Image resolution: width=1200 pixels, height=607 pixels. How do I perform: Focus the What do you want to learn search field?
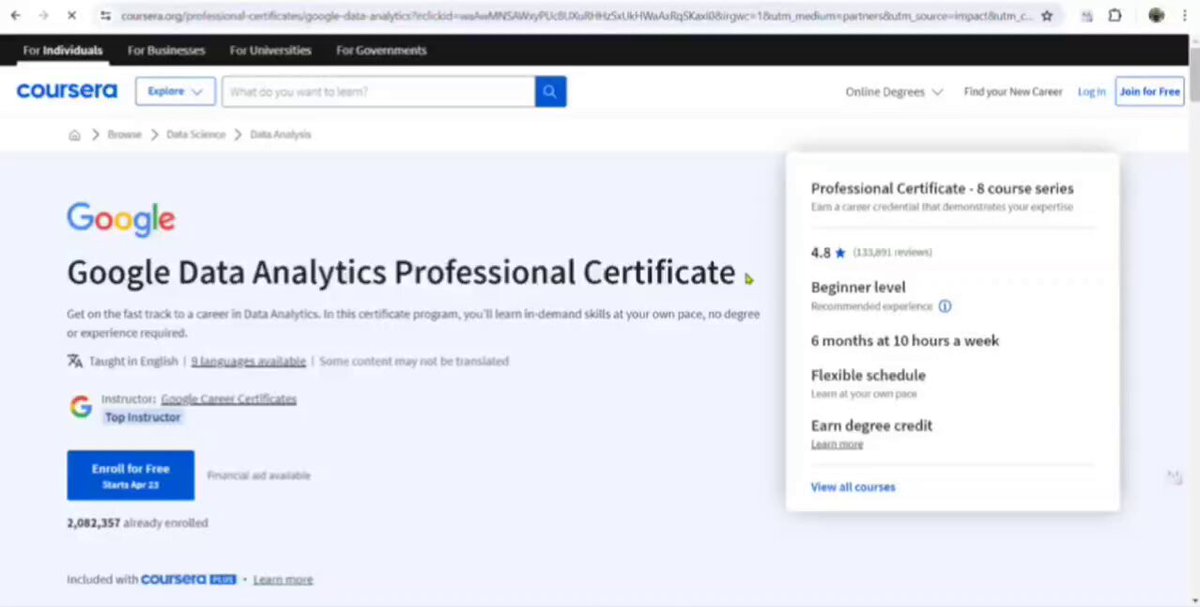pos(378,91)
